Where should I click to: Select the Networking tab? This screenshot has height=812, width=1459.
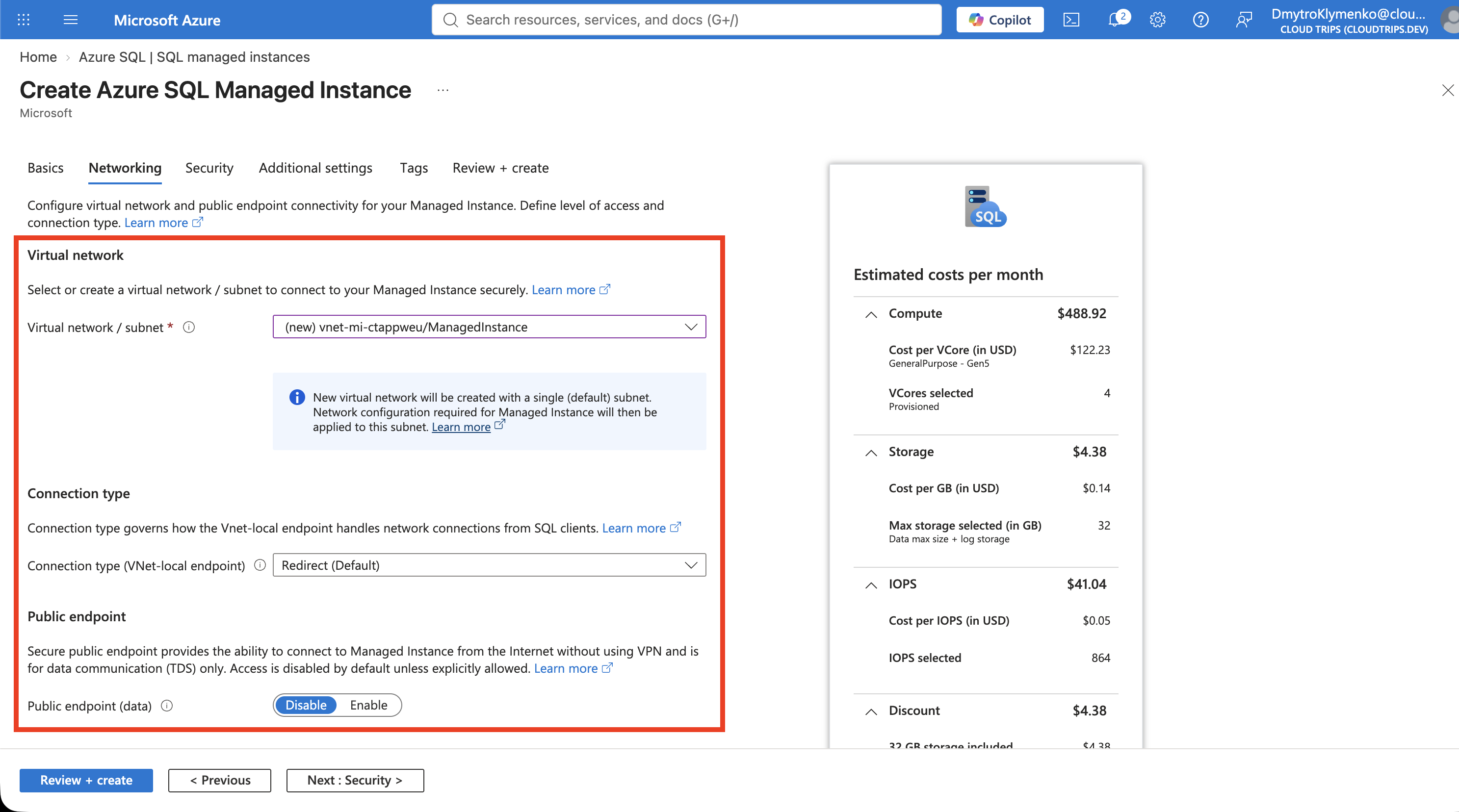[x=125, y=168]
